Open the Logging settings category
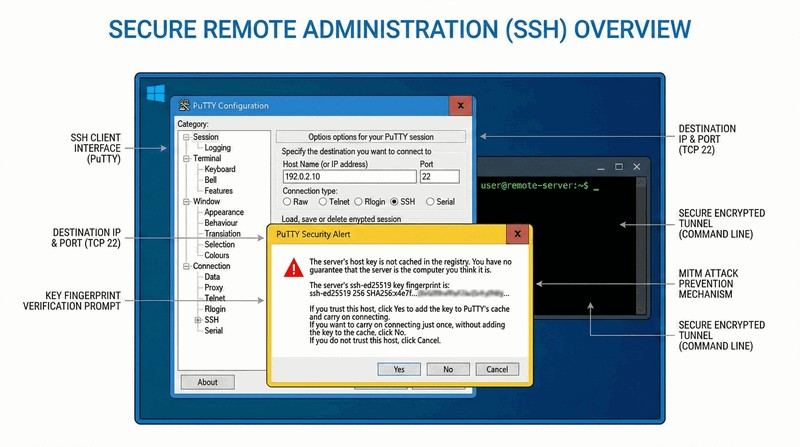The width and height of the screenshot is (800, 447). (x=217, y=148)
